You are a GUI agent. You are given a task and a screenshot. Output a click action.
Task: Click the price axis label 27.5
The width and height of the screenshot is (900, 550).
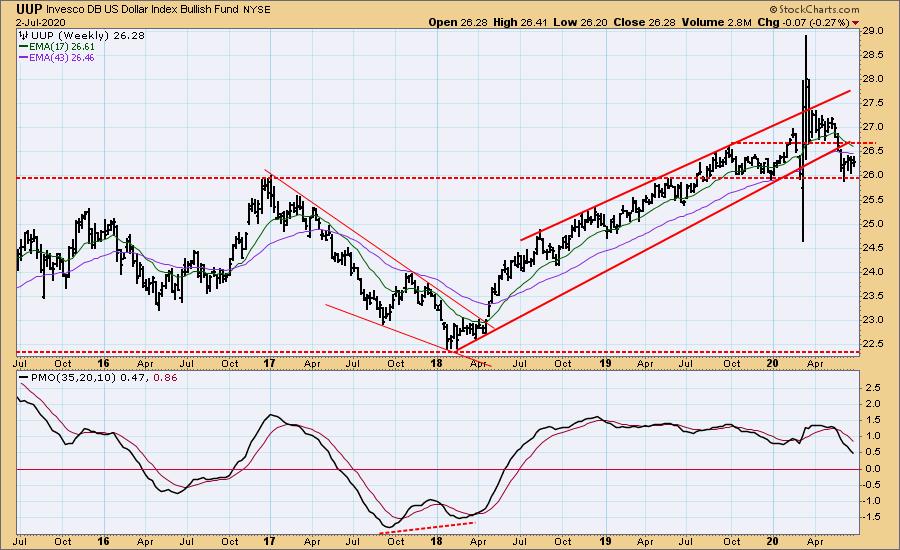[872, 103]
